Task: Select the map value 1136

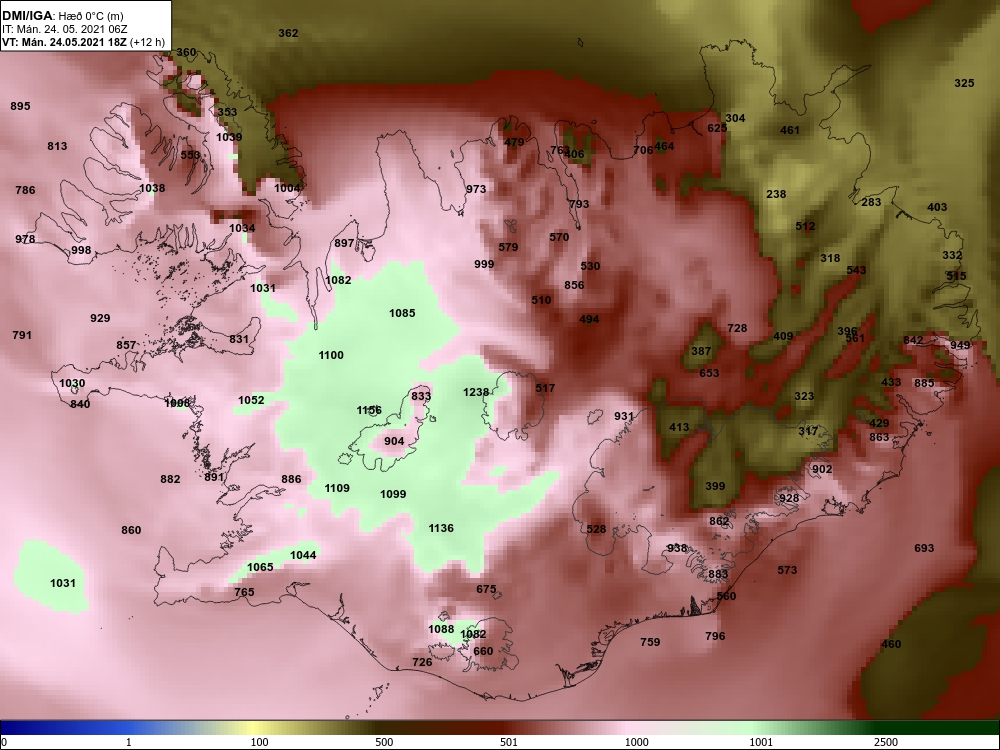Action: pos(441,528)
